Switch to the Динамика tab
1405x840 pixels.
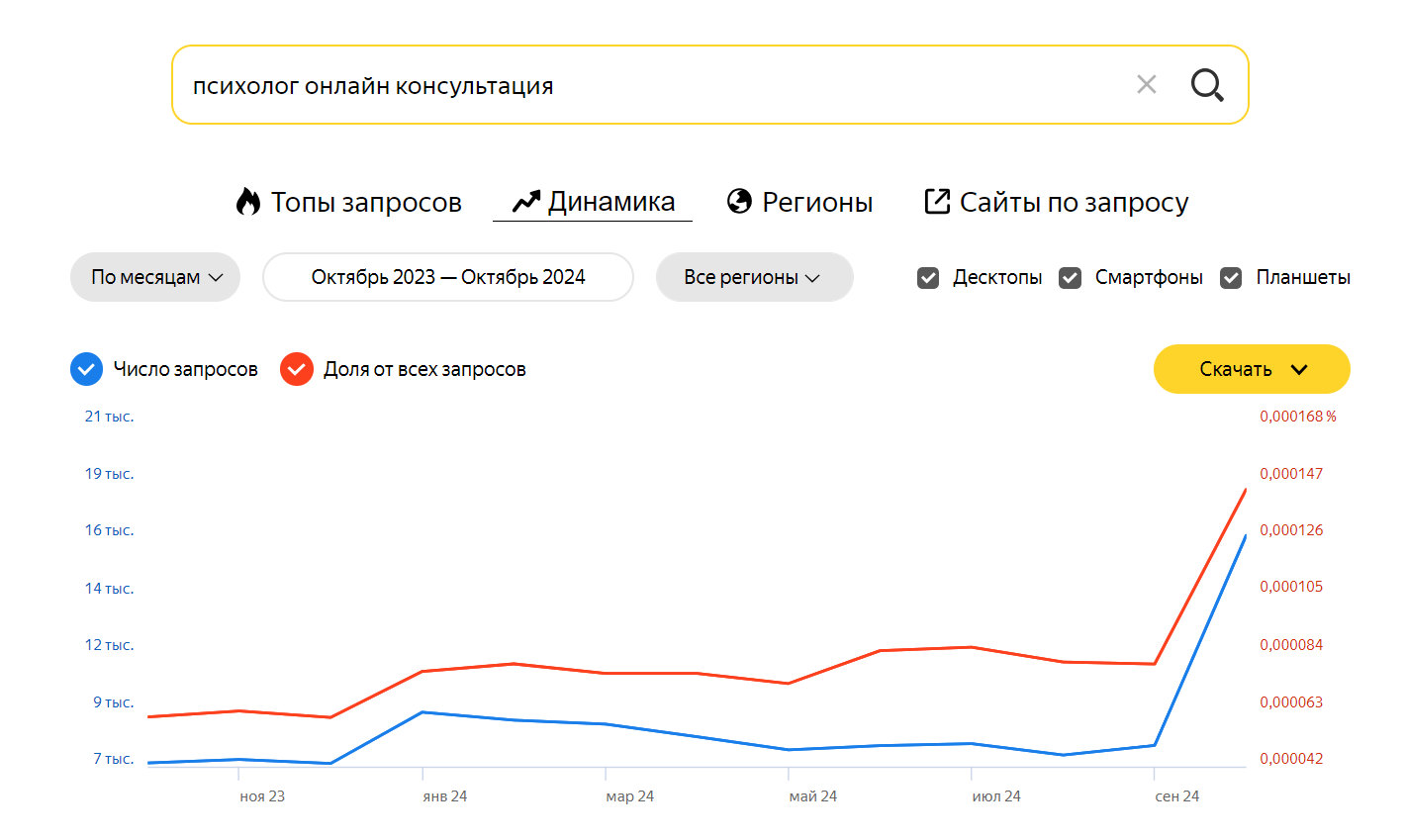(x=593, y=202)
